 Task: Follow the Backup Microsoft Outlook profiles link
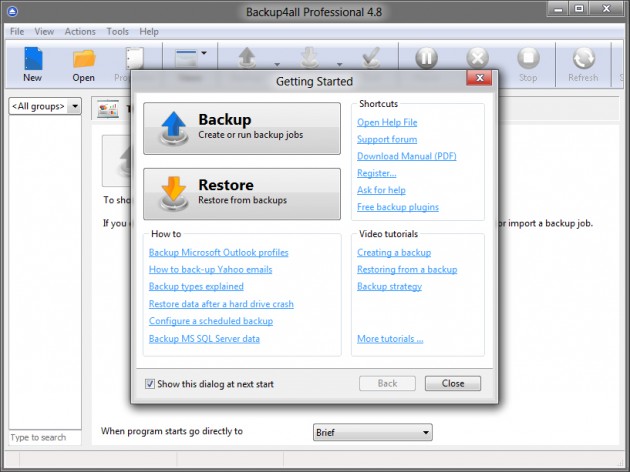tap(218, 252)
